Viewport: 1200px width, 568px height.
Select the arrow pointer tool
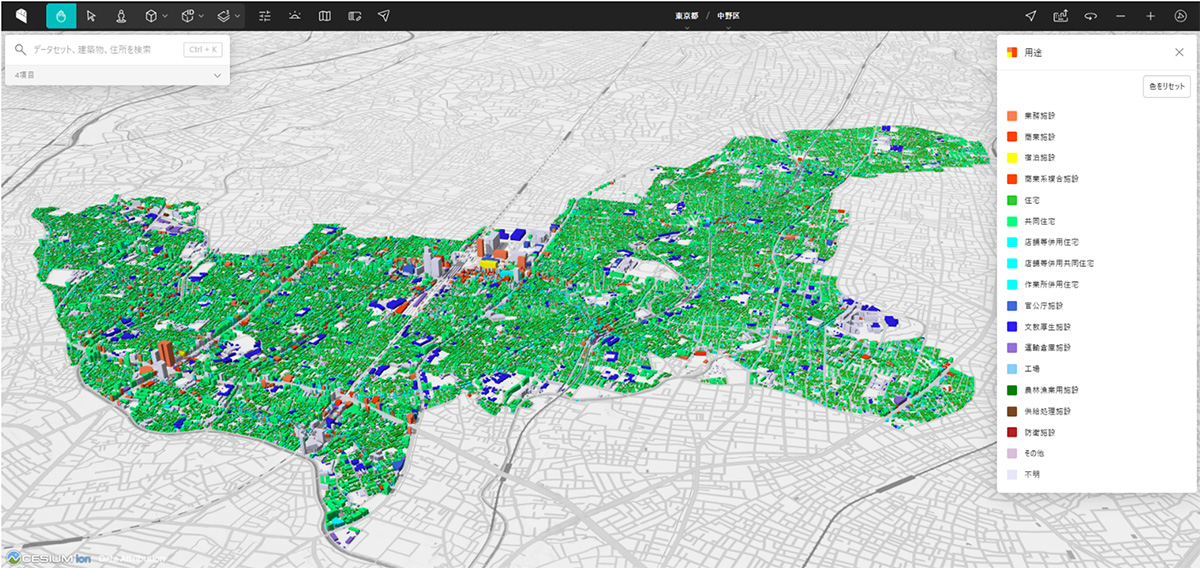(91, 16)
